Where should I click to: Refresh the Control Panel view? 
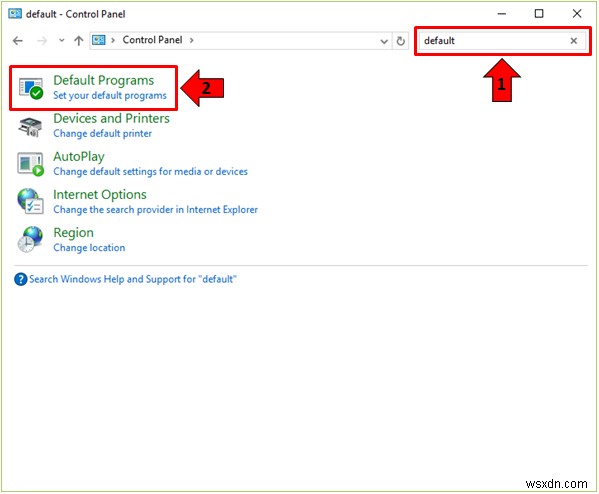(400, 41)
